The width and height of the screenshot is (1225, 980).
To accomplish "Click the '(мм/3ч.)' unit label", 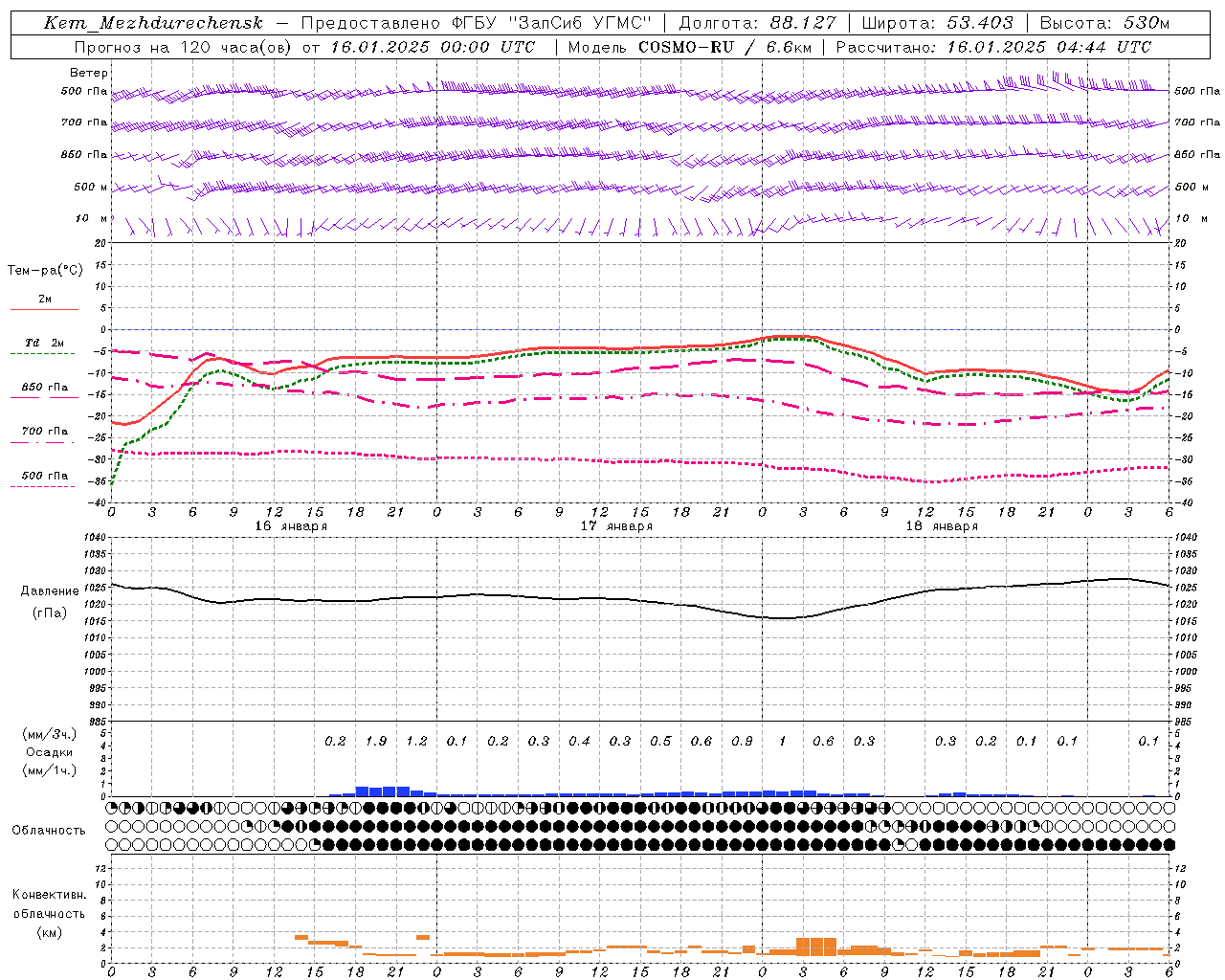I will (50, 734).
